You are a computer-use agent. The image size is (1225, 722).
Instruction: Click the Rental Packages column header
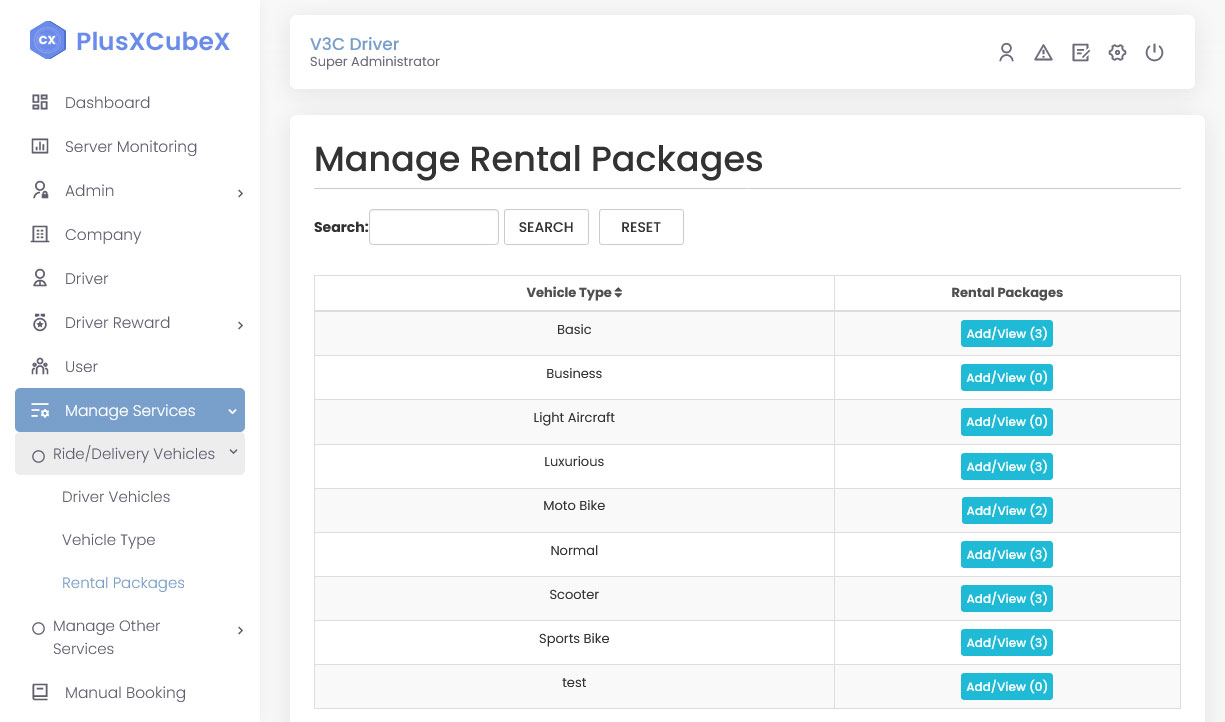(x=1007, y=293)
